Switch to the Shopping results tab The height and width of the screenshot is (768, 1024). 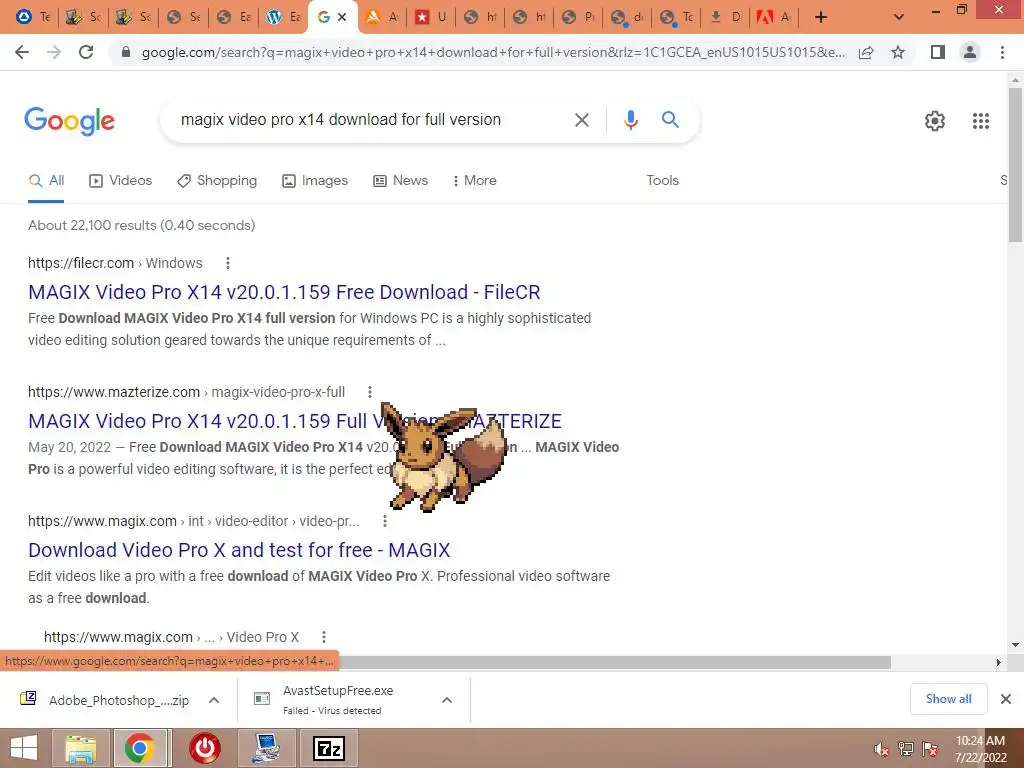pyautogui.click(x=217, y=181)
